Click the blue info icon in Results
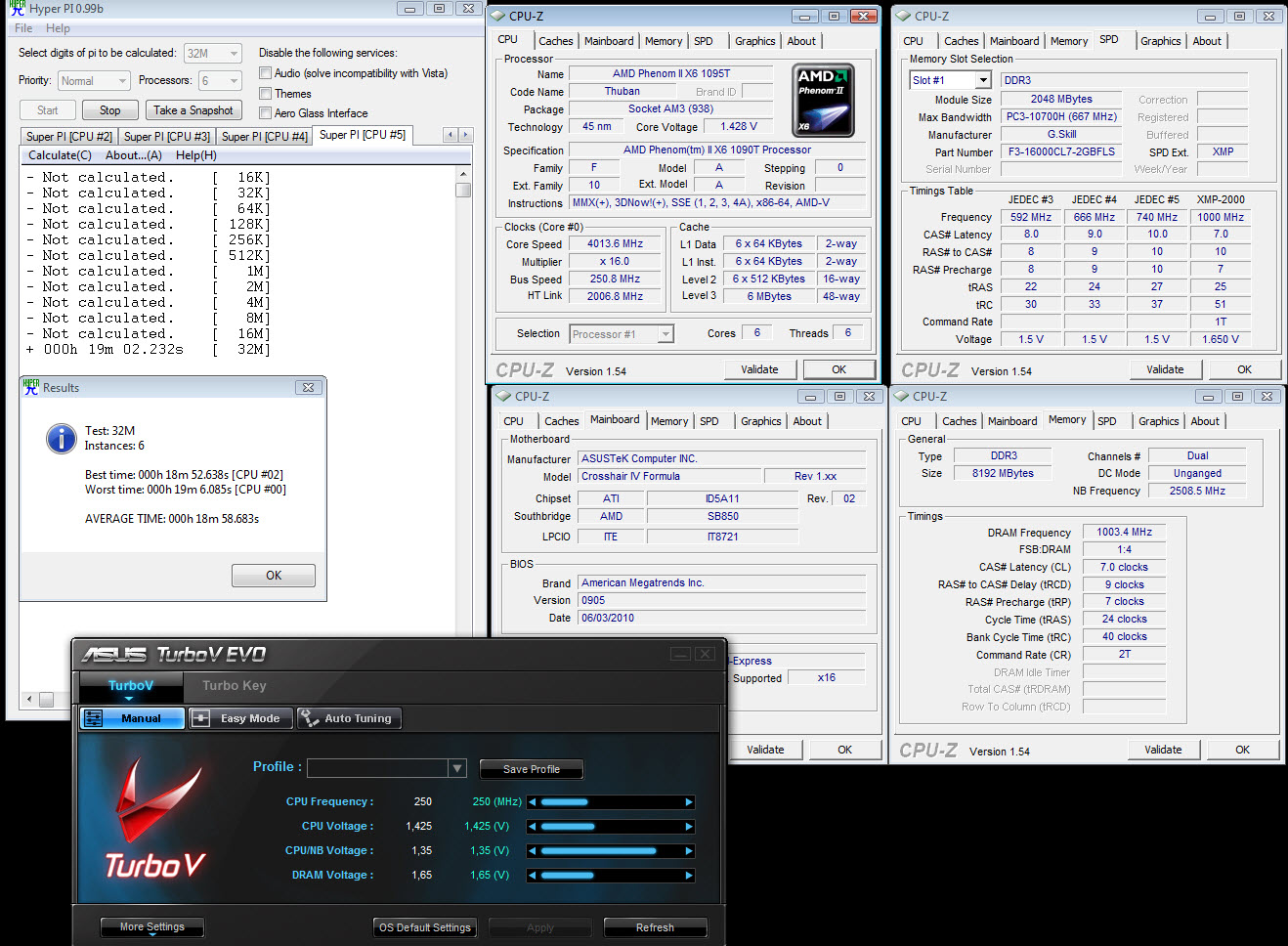Image resolution: width=1288 pixels, height=946 pixels. [62, 439]
